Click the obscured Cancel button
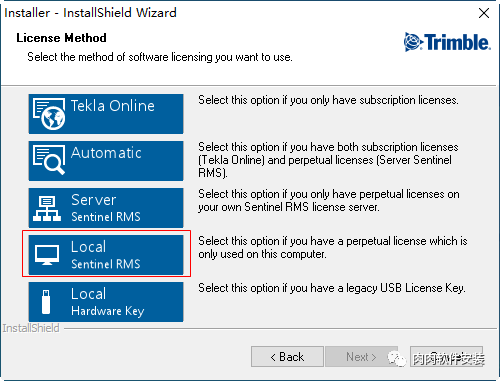Image resolution: width=500 pixels, height=381 pixels. point(447,357)
